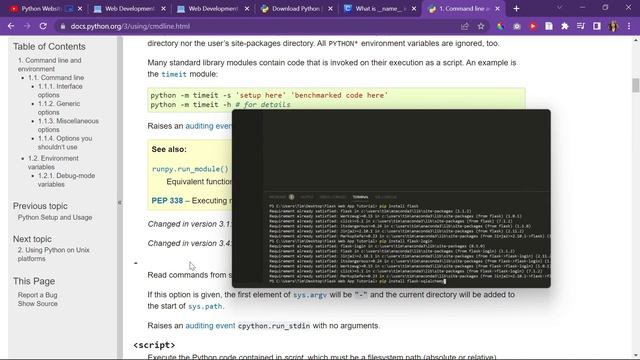Click the terminal window preview thumbnail
The width and height of the screenshot is (640, 360).
point(391,198)
